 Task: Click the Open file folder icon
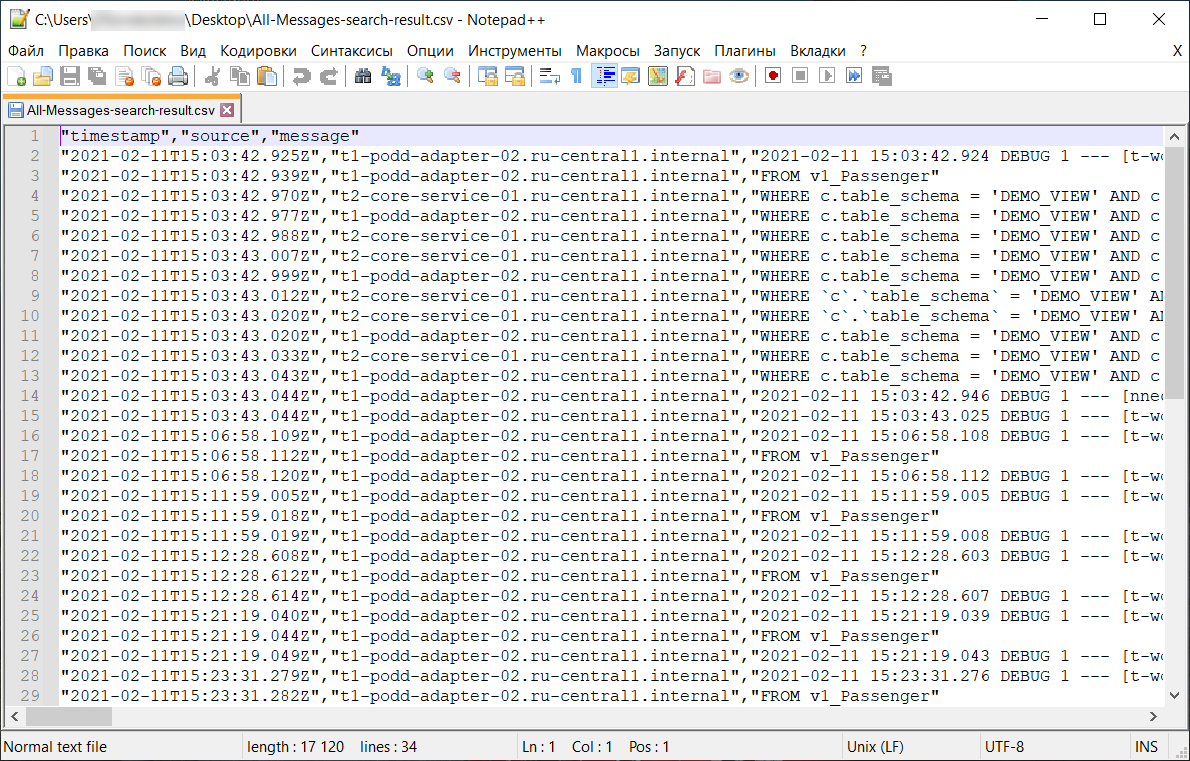(x=43, y=76)
